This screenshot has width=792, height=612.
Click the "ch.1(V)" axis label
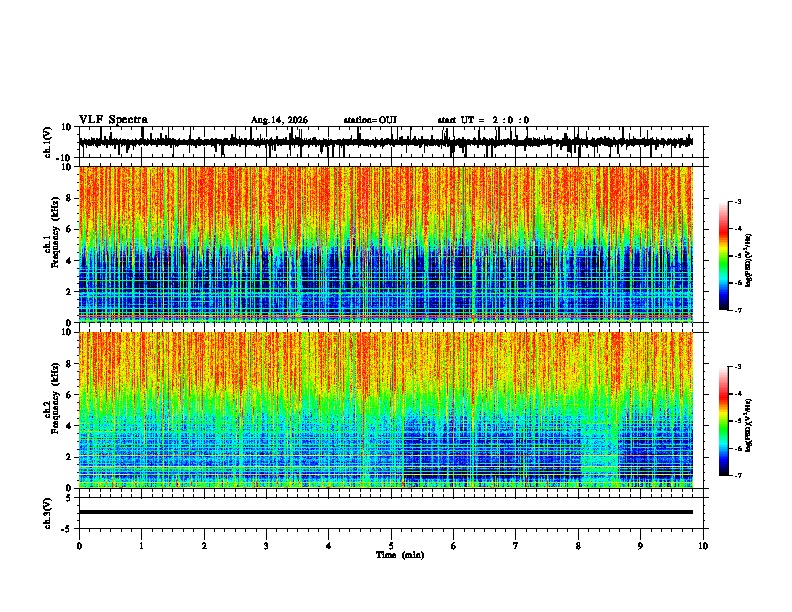click(48, 142)
